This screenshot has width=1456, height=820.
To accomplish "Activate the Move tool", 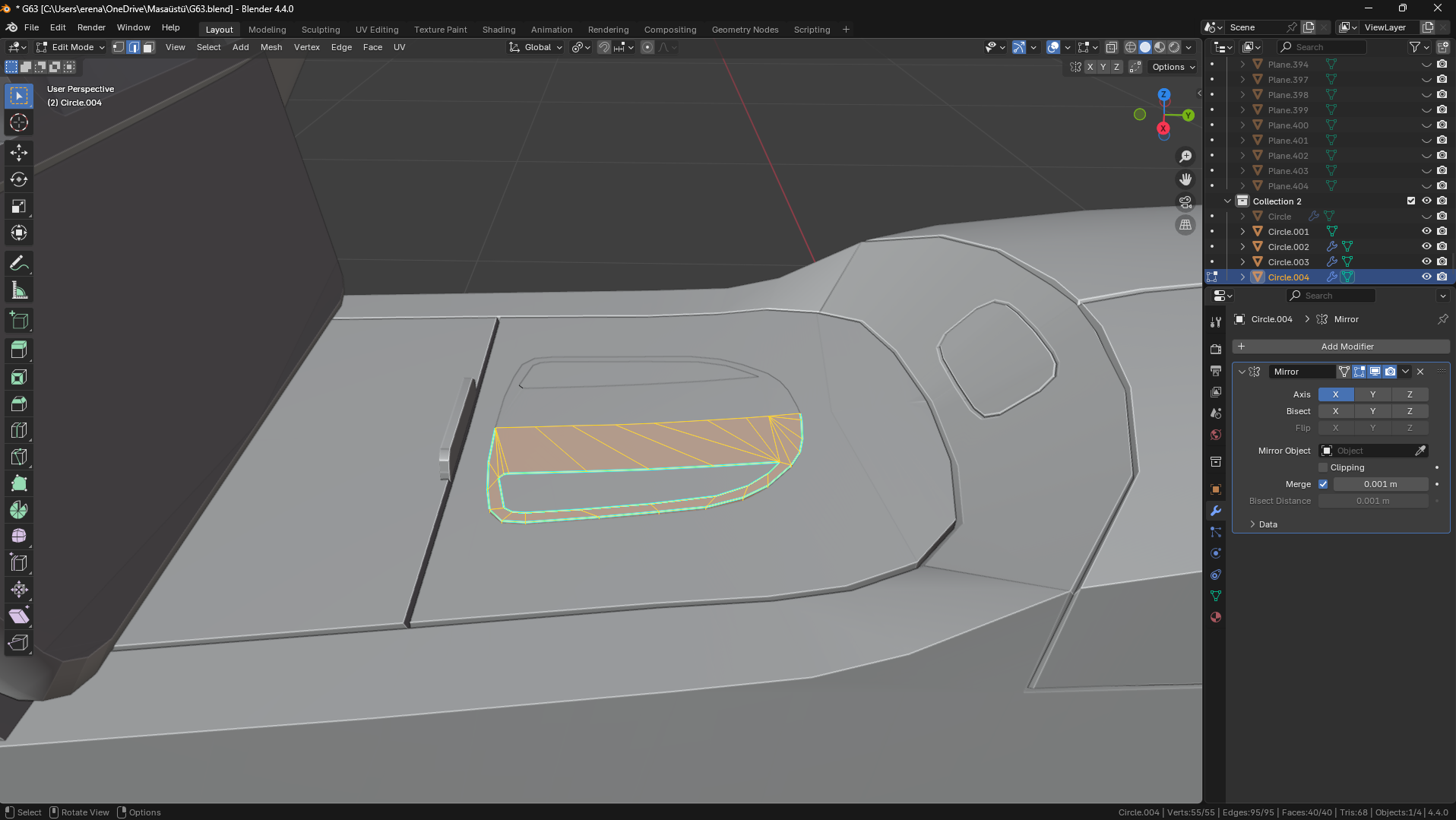I will [19, 153].
